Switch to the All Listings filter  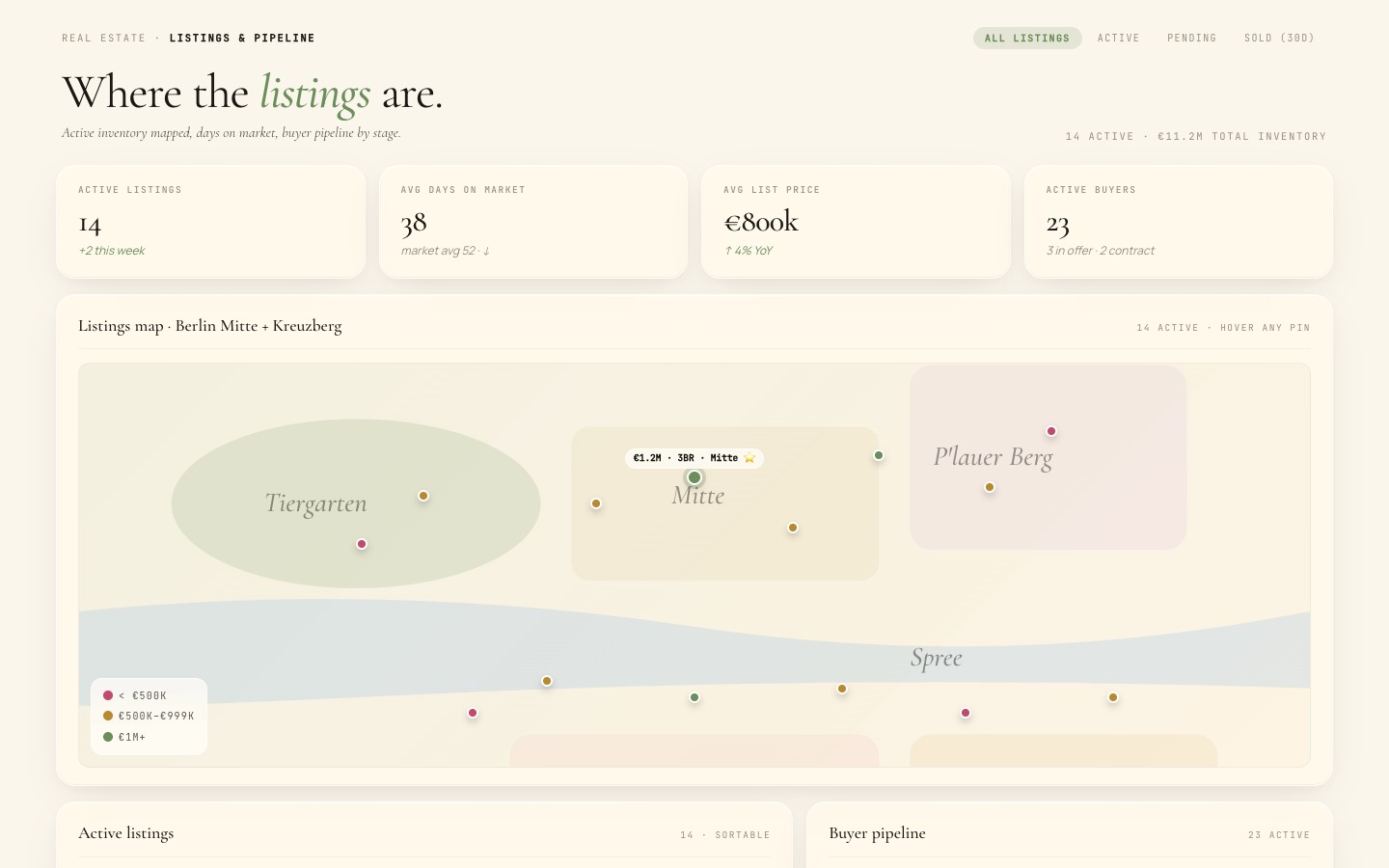(x=1027, y=38)
